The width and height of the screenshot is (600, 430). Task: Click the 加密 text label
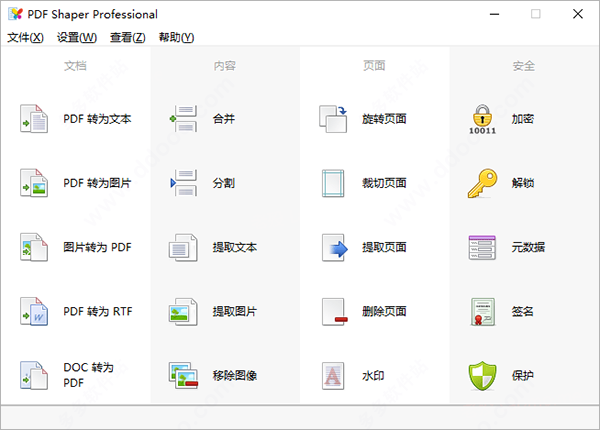pos(523,119)
